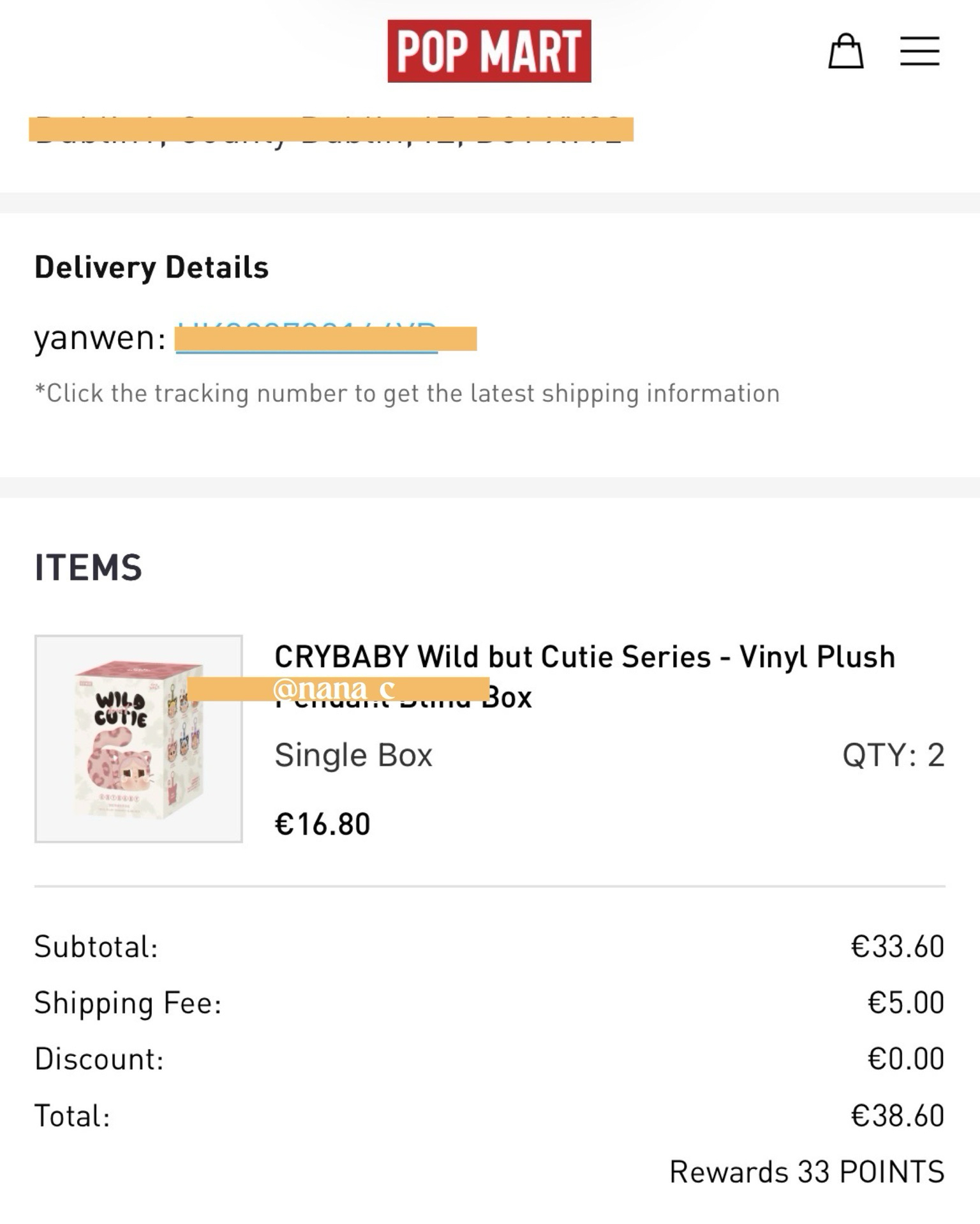This screenshot has width=980, height=1224.
Task: Click the redacted shipping address line
Action: tap(330, 130)
